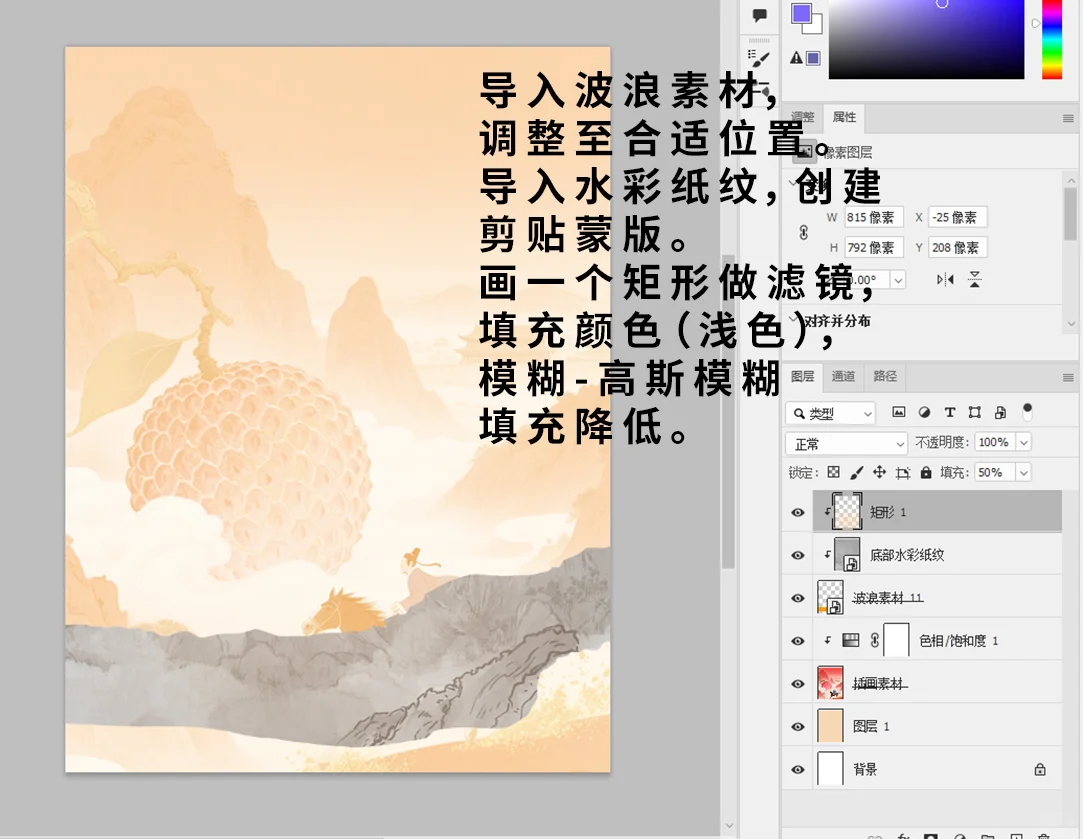Open the rotation angle dropdown arrow

(898, 280)
